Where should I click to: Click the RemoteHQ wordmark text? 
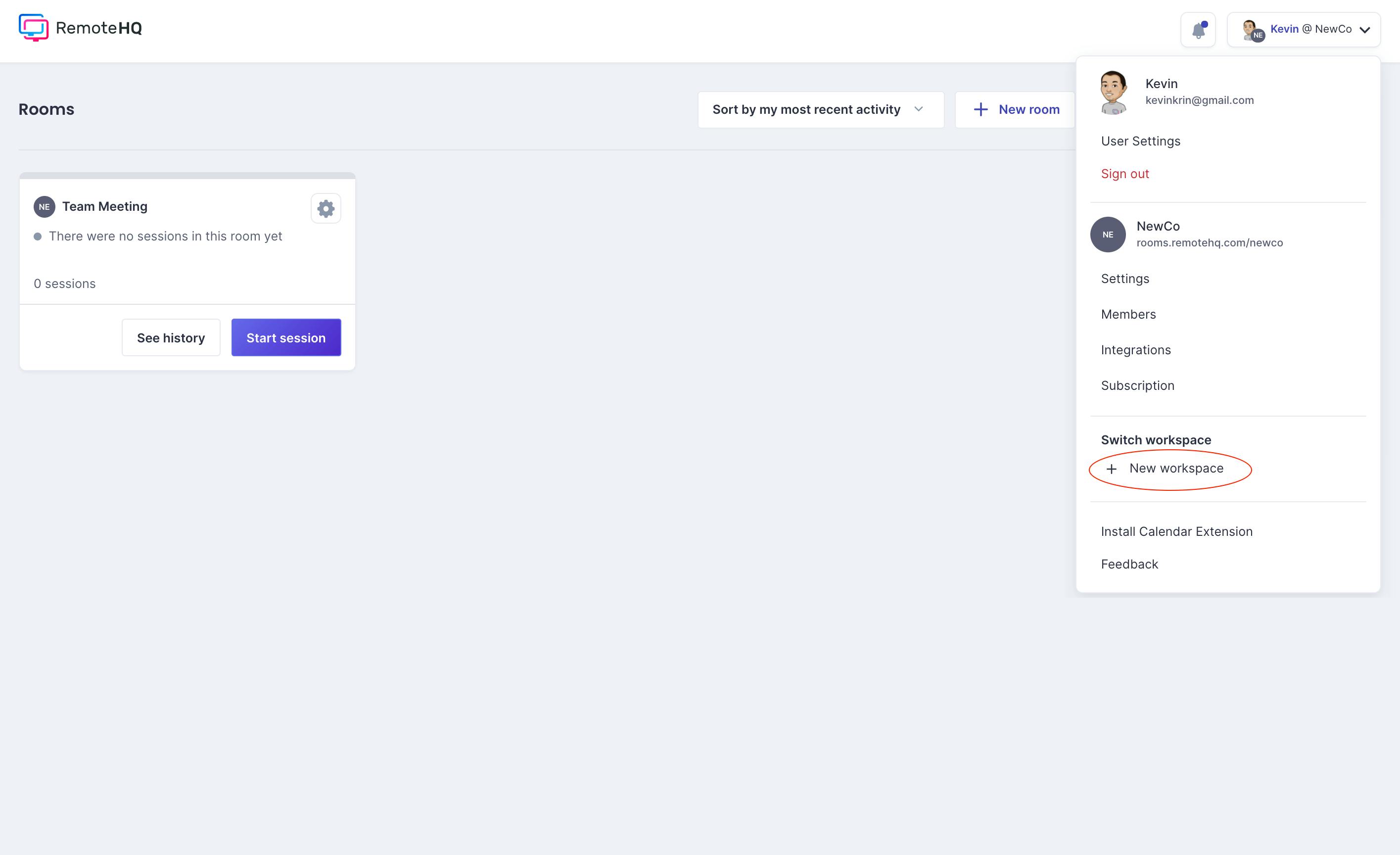[x=99, y=28]
